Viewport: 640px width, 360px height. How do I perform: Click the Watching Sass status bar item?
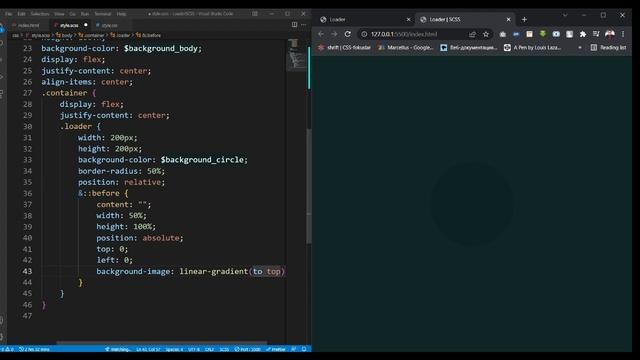pos(118,349)
